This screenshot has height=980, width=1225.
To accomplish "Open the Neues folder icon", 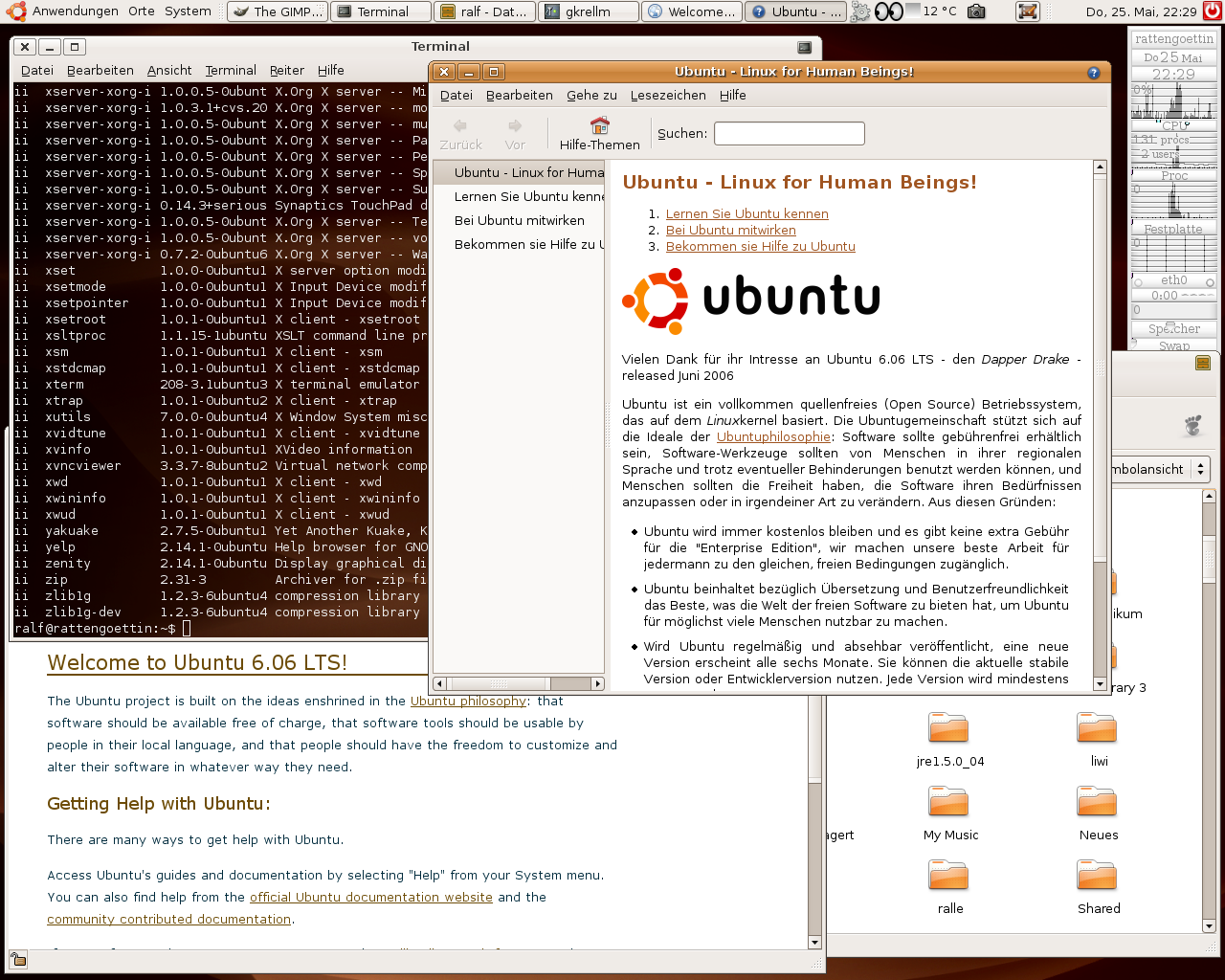I will (1097, 802).
